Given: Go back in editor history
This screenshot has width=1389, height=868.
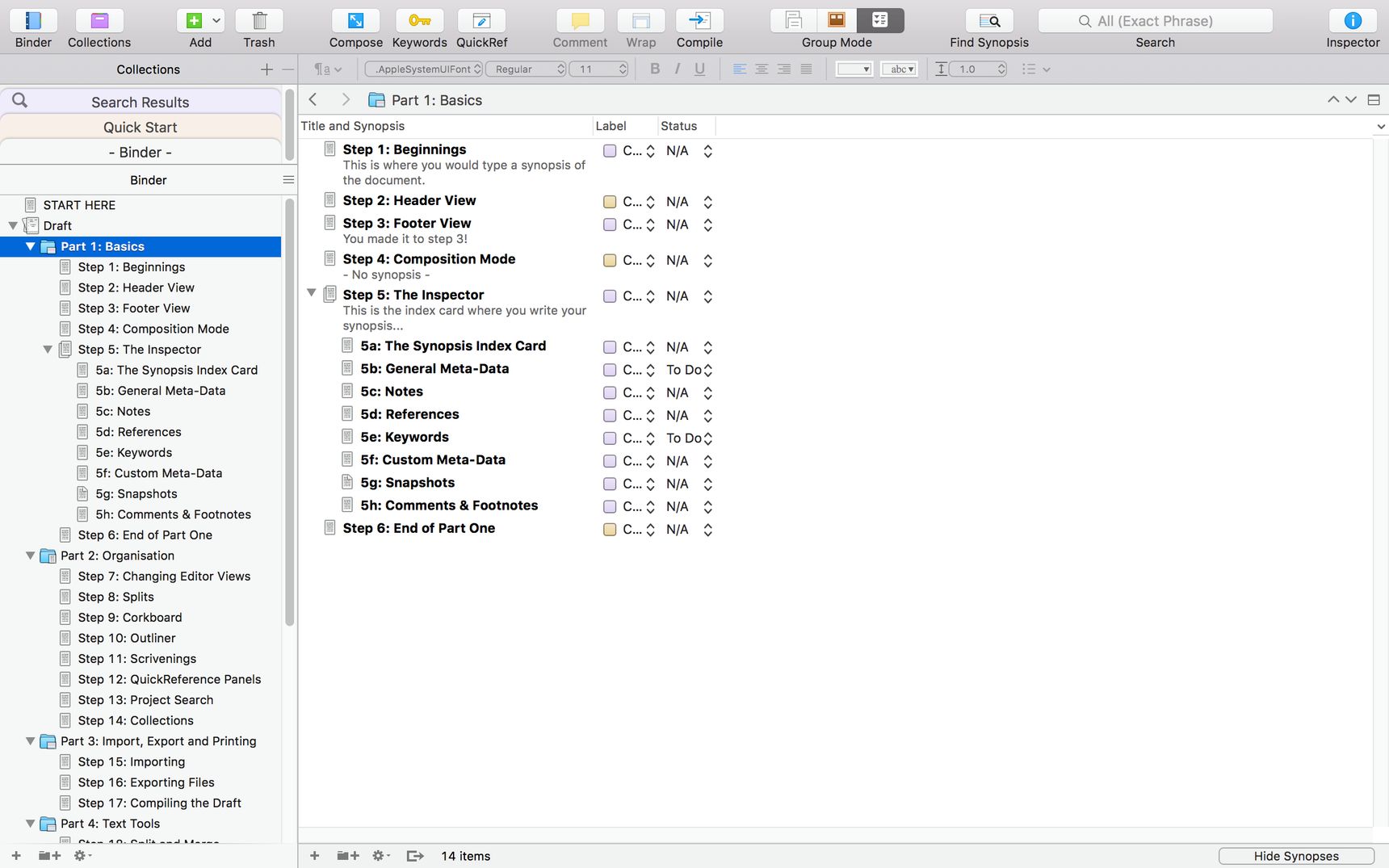Looking at the screenshot, I should pos(313,99).
